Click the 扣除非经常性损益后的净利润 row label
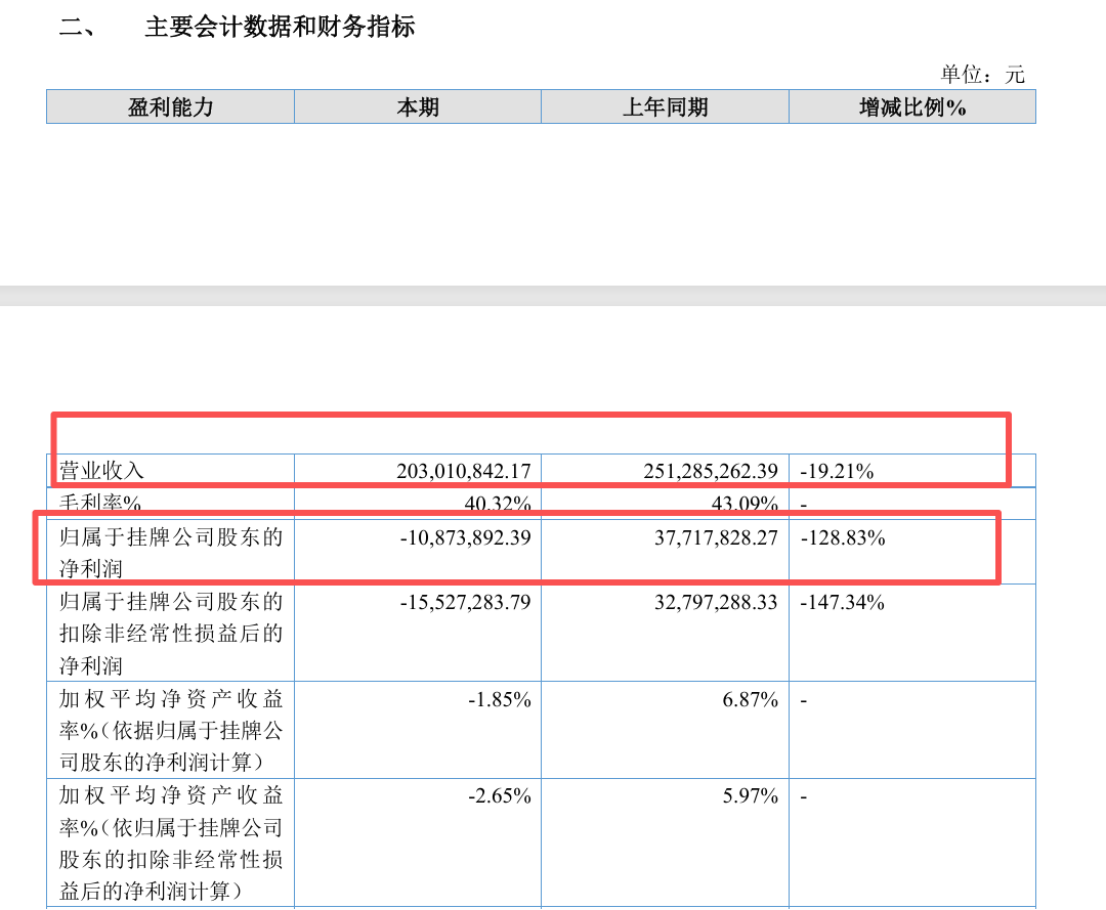 [171, 633]
